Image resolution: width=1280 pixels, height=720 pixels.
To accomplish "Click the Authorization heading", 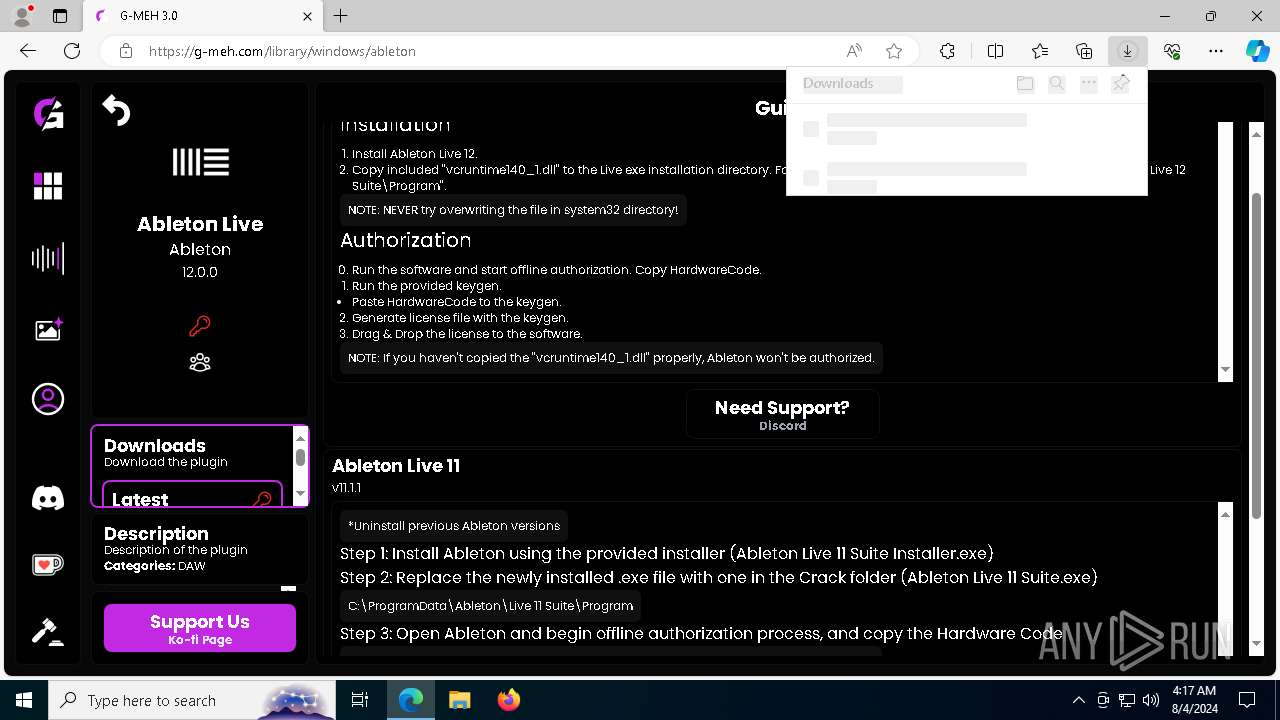I will [405, 241].
